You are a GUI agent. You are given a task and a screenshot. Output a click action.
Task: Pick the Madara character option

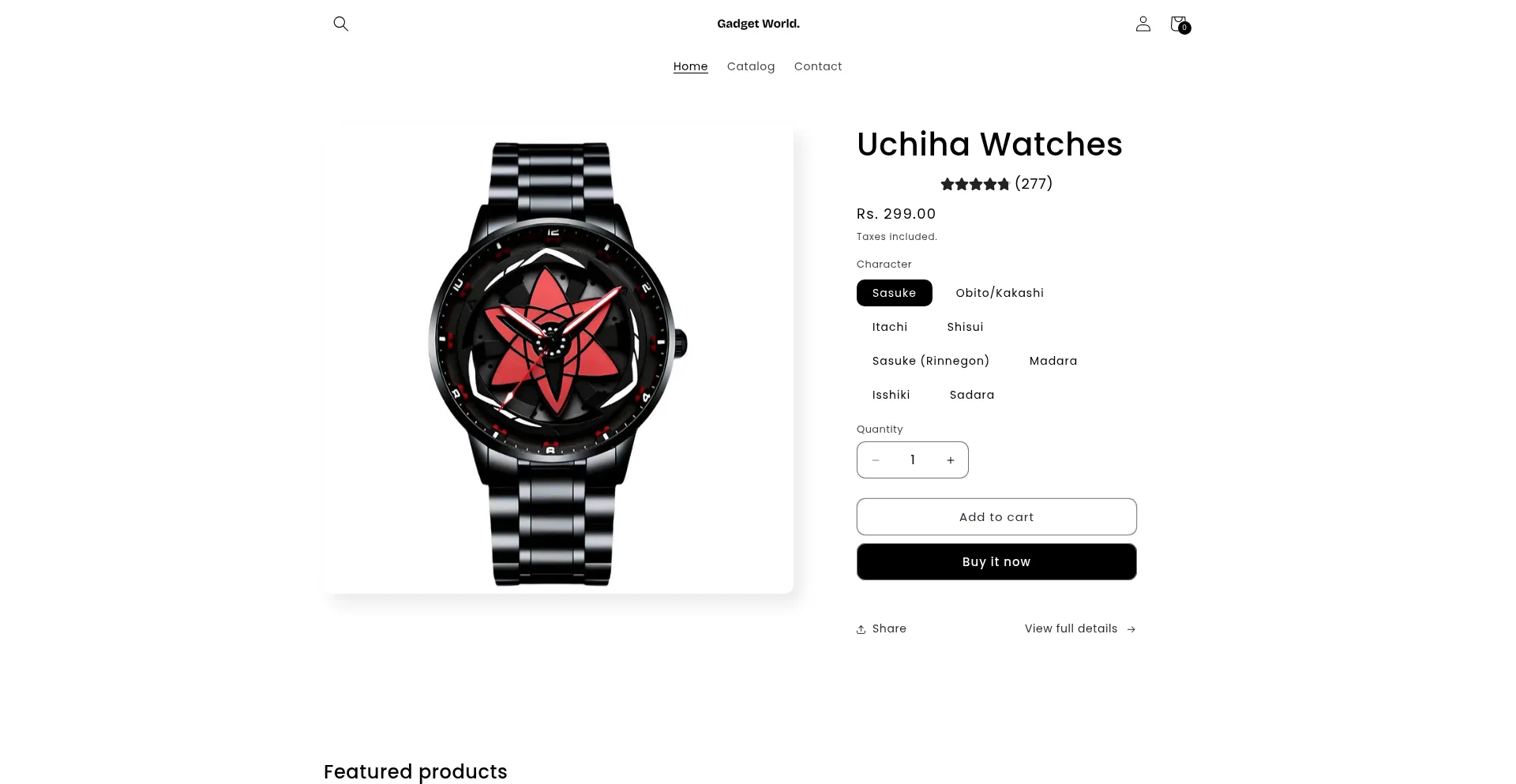pos(1053,361)
